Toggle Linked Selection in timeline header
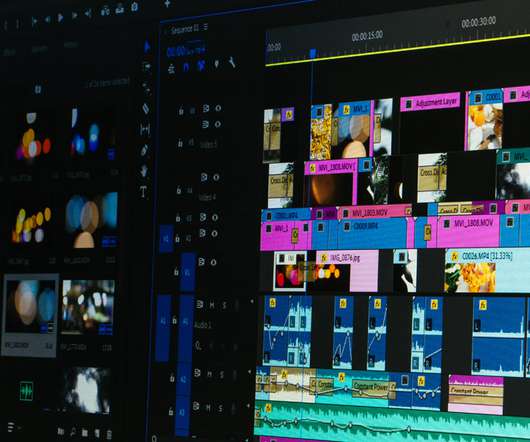The image size is (530, 442). click(201, 65)
